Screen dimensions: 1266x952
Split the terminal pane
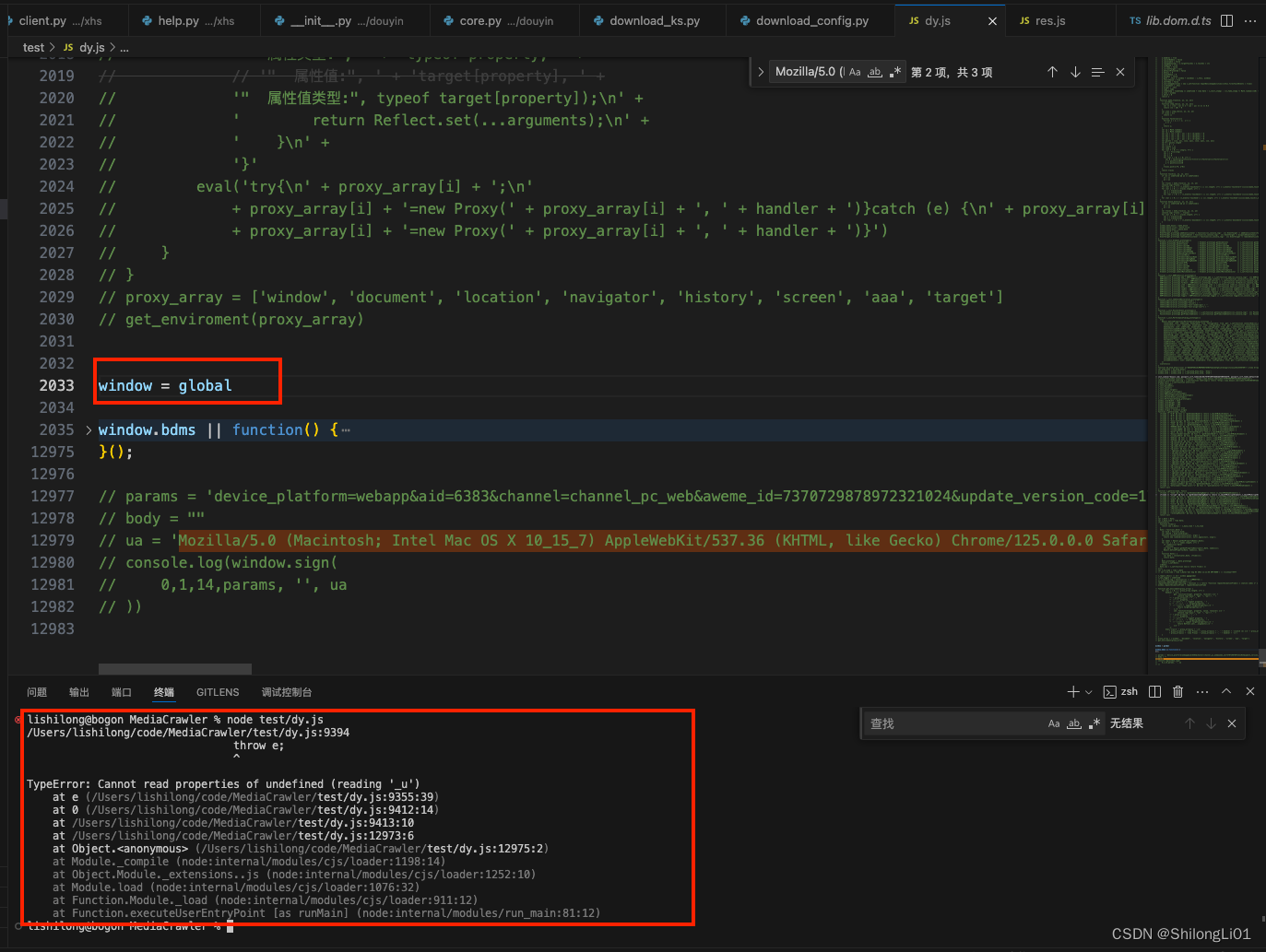pyautogui.click(x=1154, y=691)
